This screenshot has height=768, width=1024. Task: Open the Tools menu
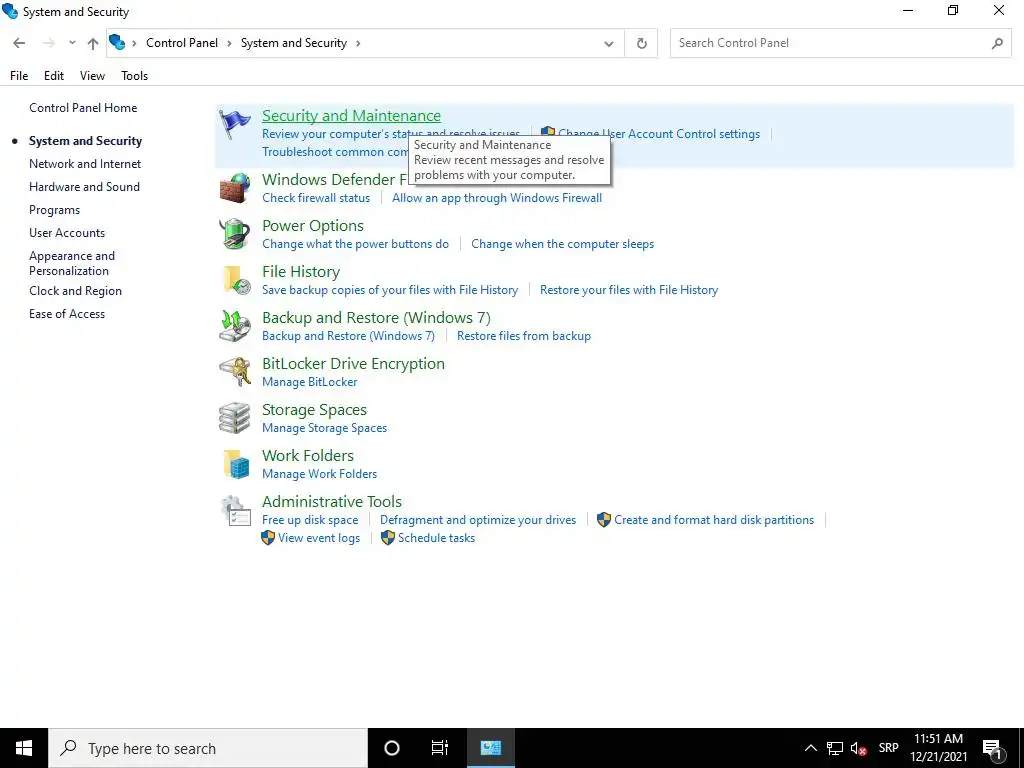coord(135,76)
